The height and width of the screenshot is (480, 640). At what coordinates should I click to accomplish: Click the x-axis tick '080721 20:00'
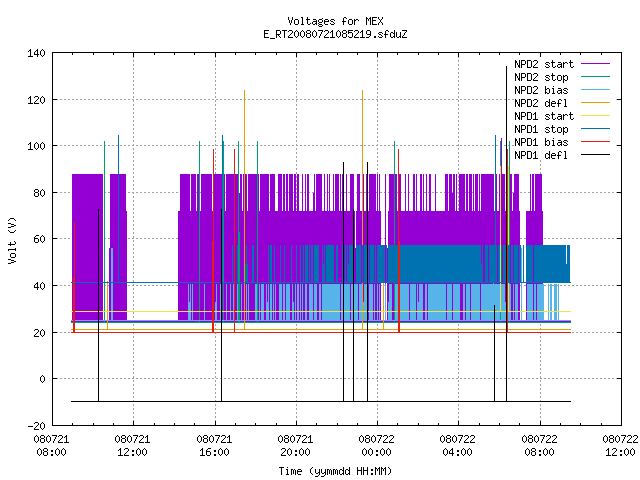(x=296, y=446)
